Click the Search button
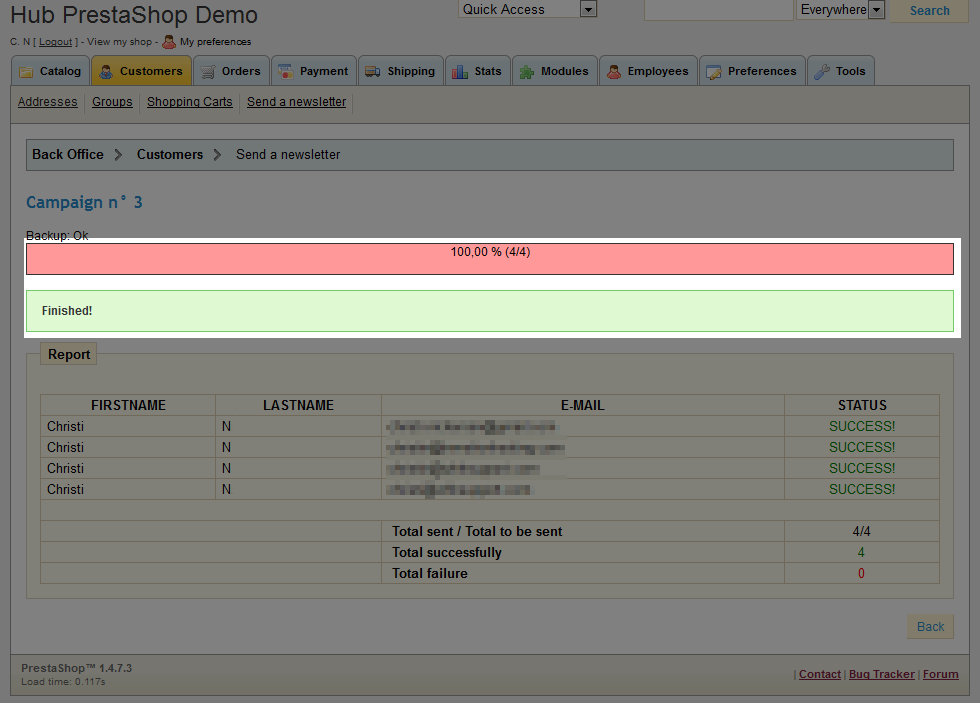Viewport: 980px width, 703px height. (x=929, y=11)
